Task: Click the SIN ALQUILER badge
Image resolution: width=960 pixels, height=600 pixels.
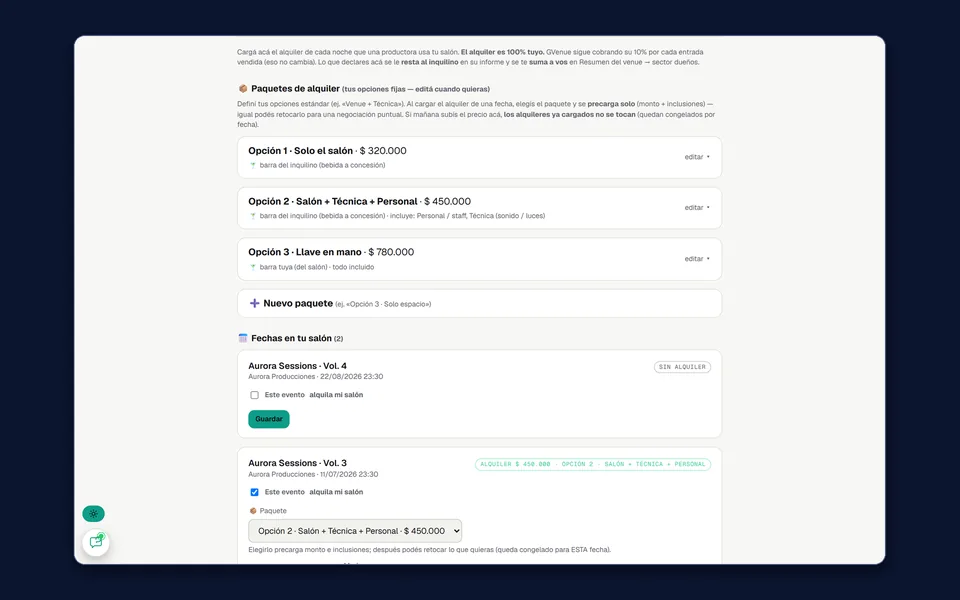Action: click(x=682, y=367)
